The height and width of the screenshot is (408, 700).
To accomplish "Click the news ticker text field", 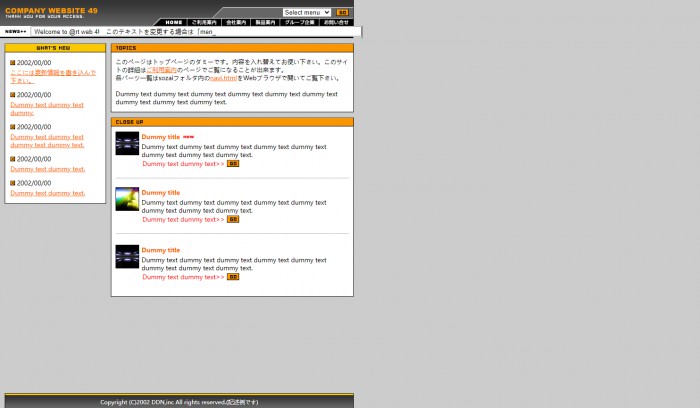I will tap(195, 32).
